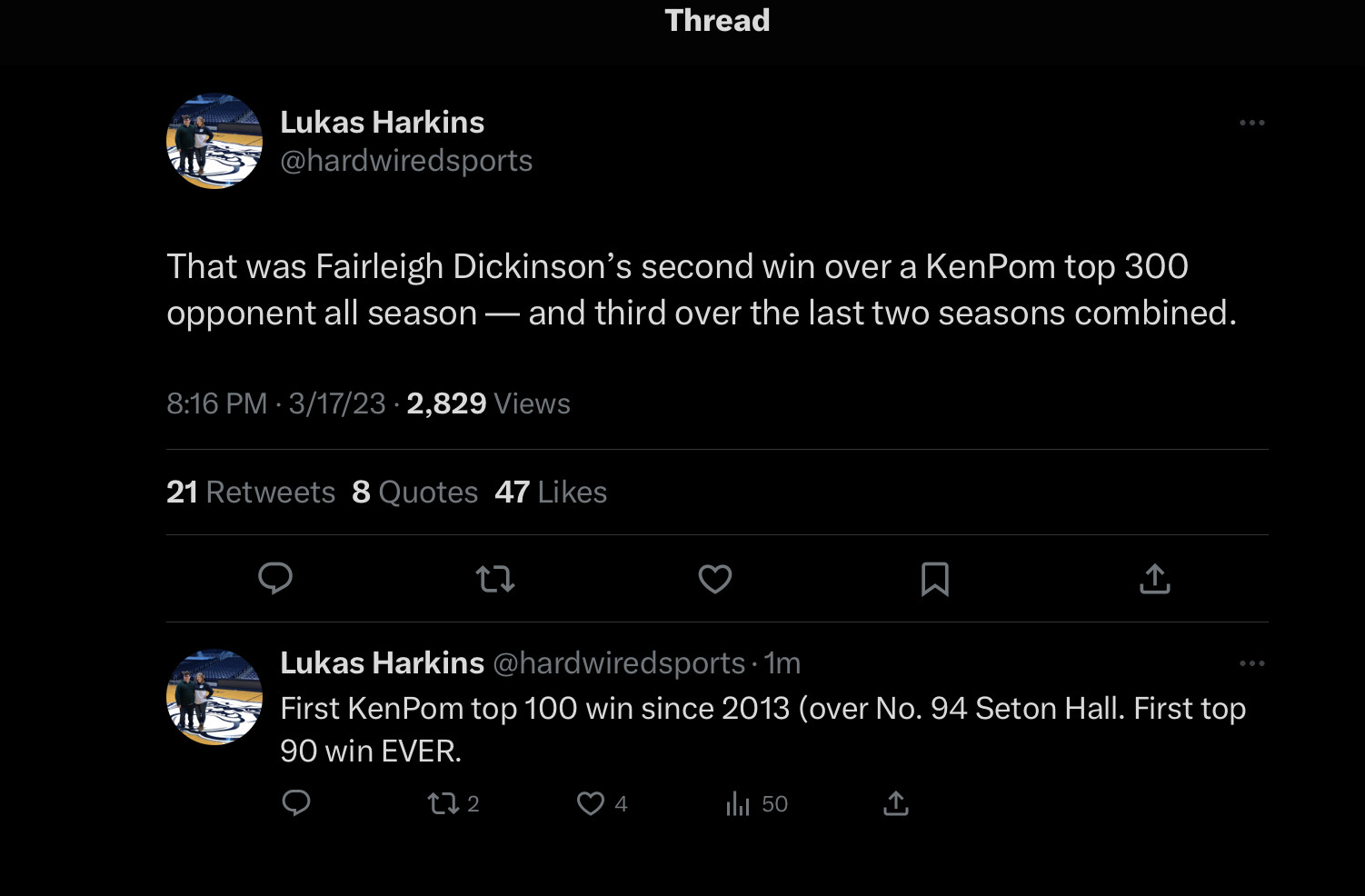Like the reply showing 4 likes
1365x896 pixels.
click(603, 803)
